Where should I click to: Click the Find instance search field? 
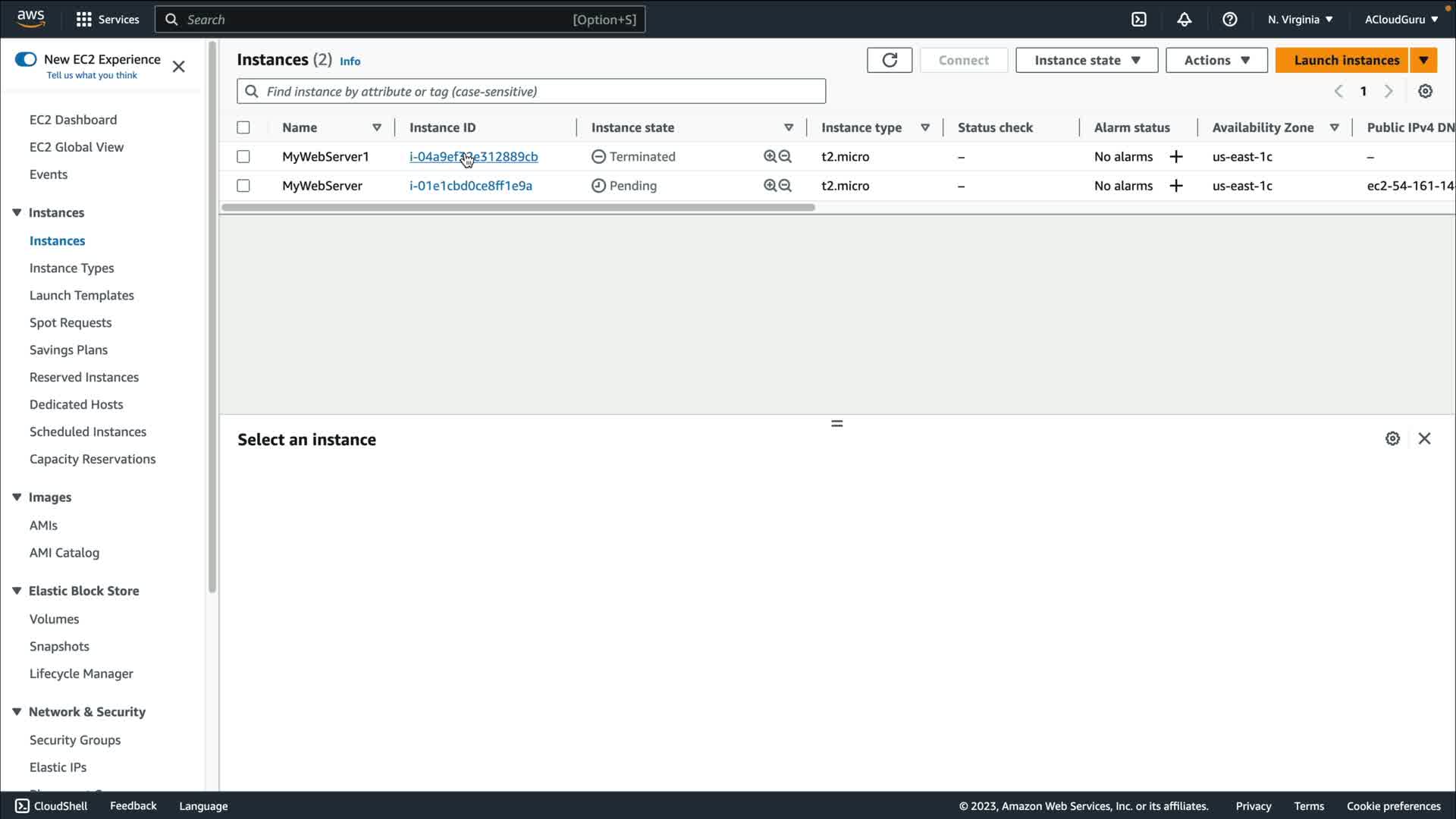pyautogui.click(x=531, y=92)
